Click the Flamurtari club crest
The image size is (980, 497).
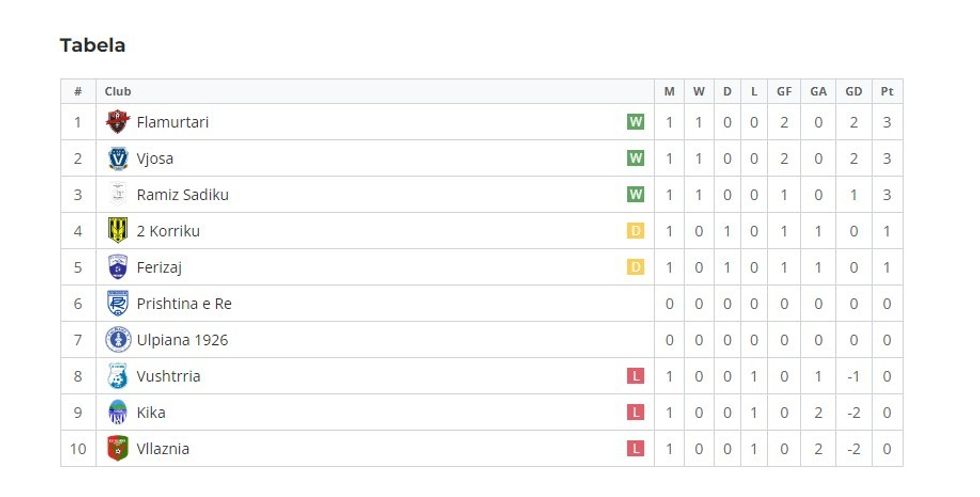coord(118,122)
